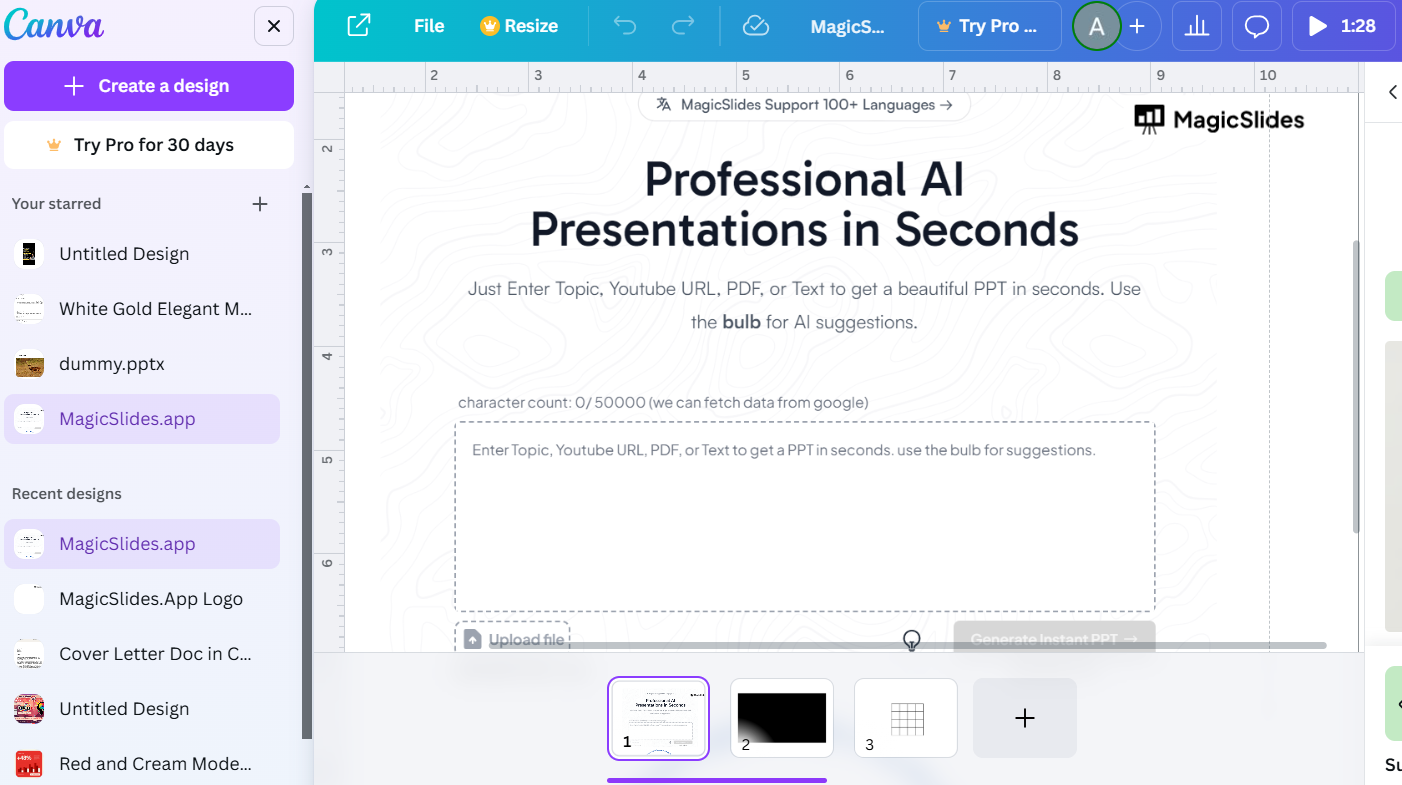
Task: Open White Gold Elegant starred design
Action: pos(142,309)
